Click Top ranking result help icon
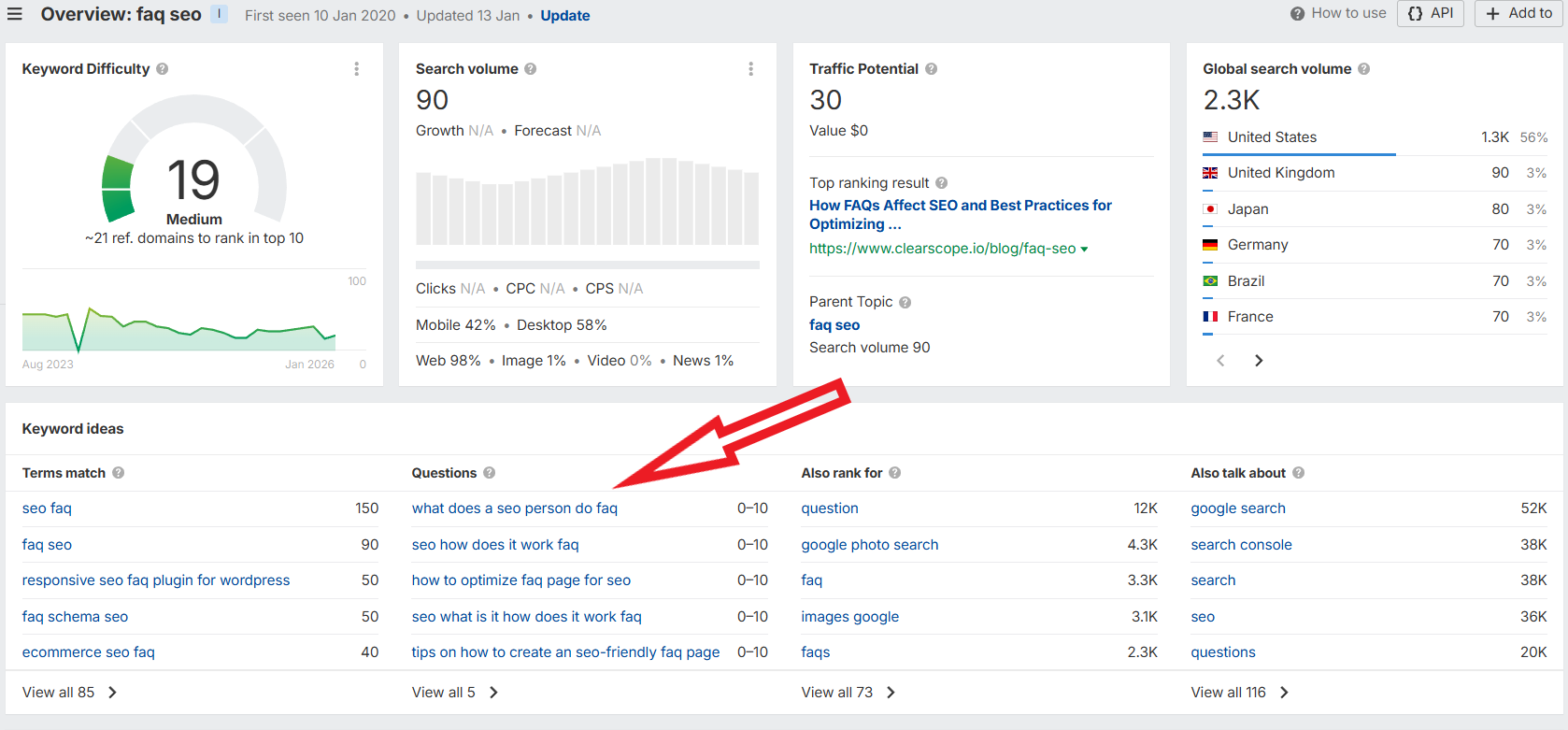The height and width of the screenshot is (730, 1568). pyautogui.click(x=942, y=183)
